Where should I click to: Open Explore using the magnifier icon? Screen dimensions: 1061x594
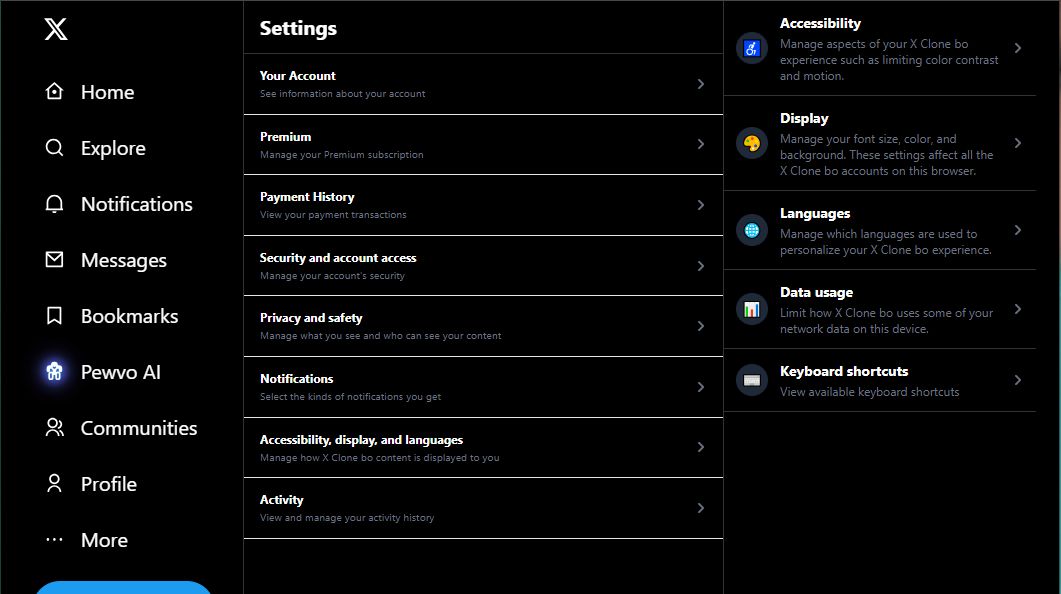tap(55, 148)
